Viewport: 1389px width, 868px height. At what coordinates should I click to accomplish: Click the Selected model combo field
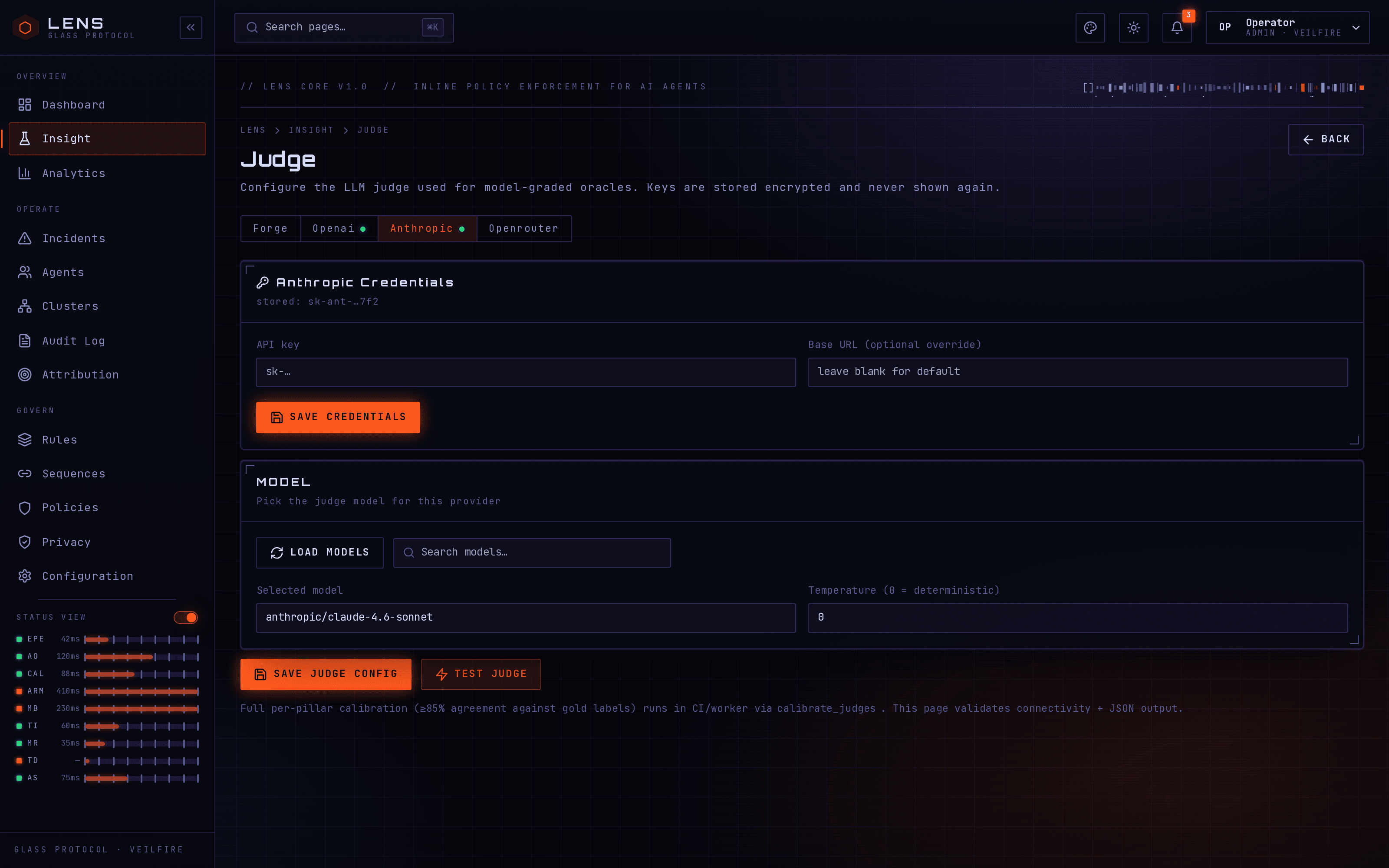click(526, 618)
